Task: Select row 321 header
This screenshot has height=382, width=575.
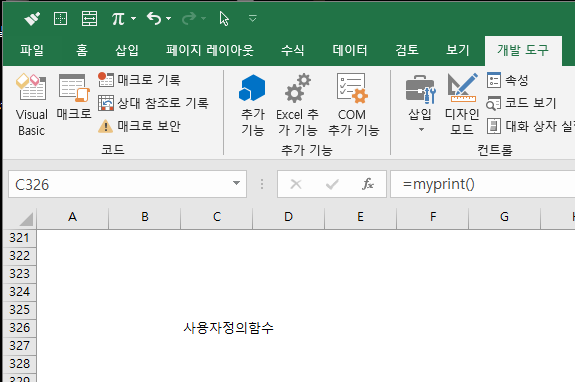Action: [19, 238]
